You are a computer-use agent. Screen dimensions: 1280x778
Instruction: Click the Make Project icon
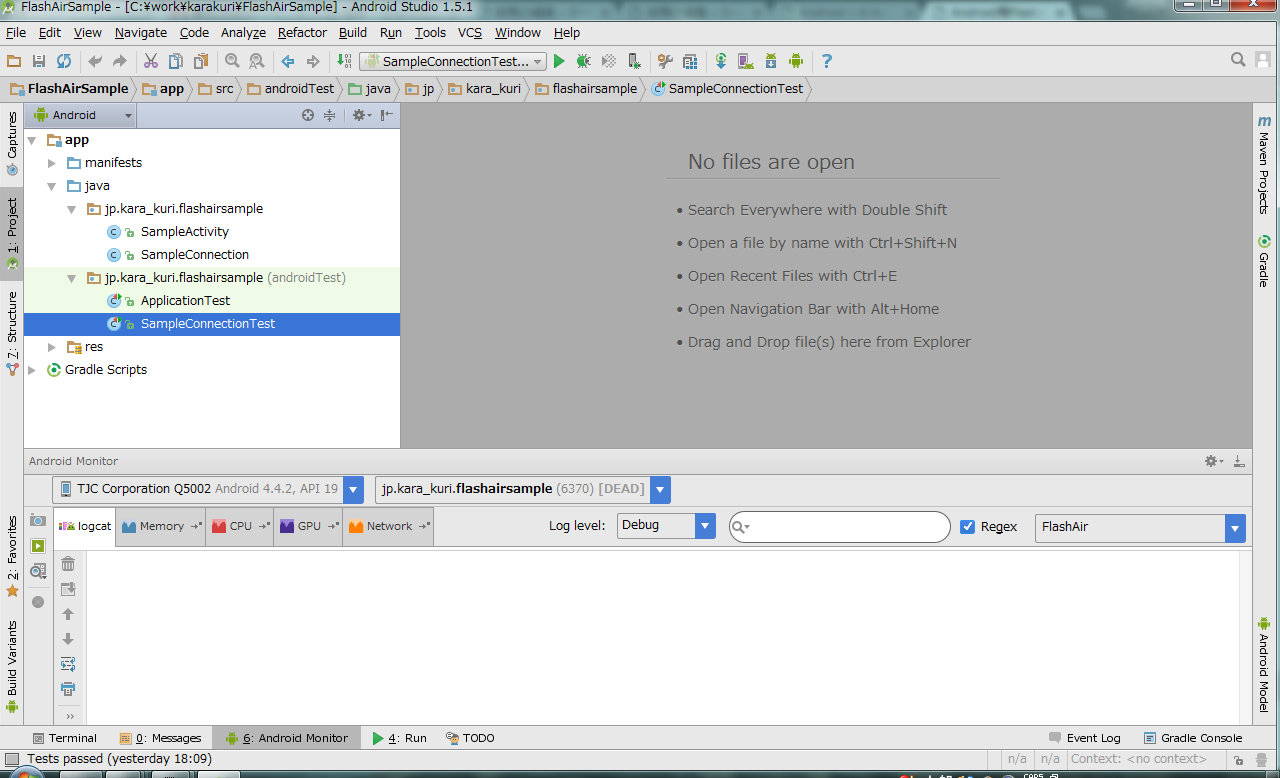(344, 61)
